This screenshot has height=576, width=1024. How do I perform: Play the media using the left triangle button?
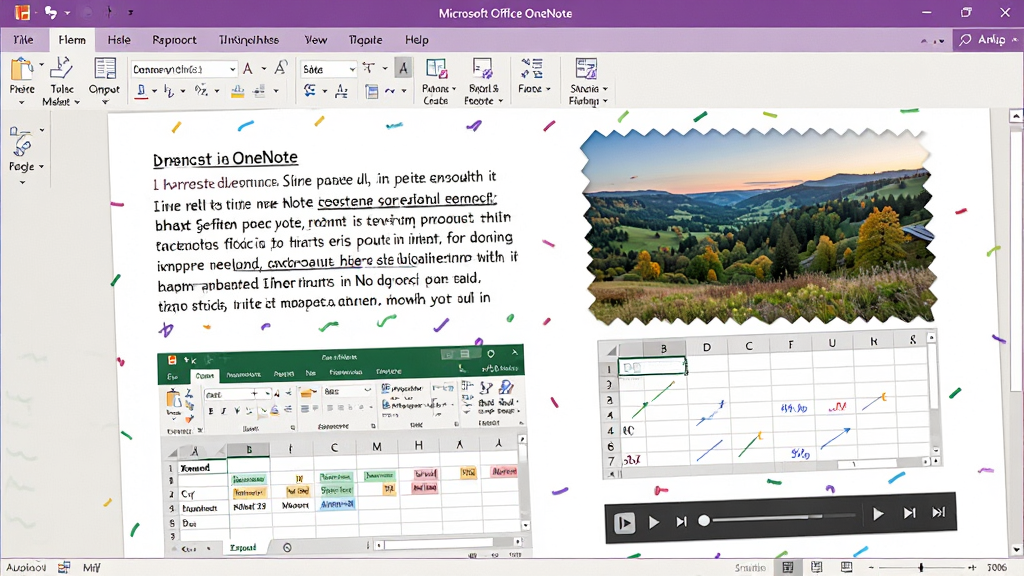point(654,522)
